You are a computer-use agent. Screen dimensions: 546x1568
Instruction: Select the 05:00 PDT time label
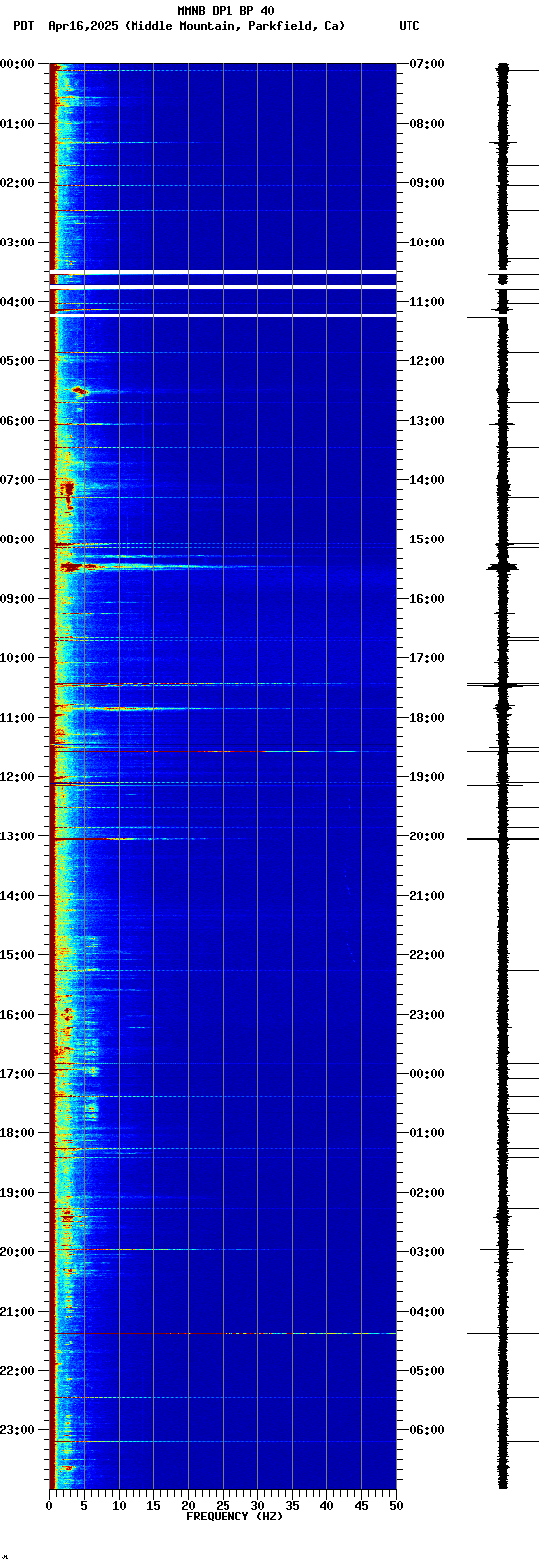point(17,361)
